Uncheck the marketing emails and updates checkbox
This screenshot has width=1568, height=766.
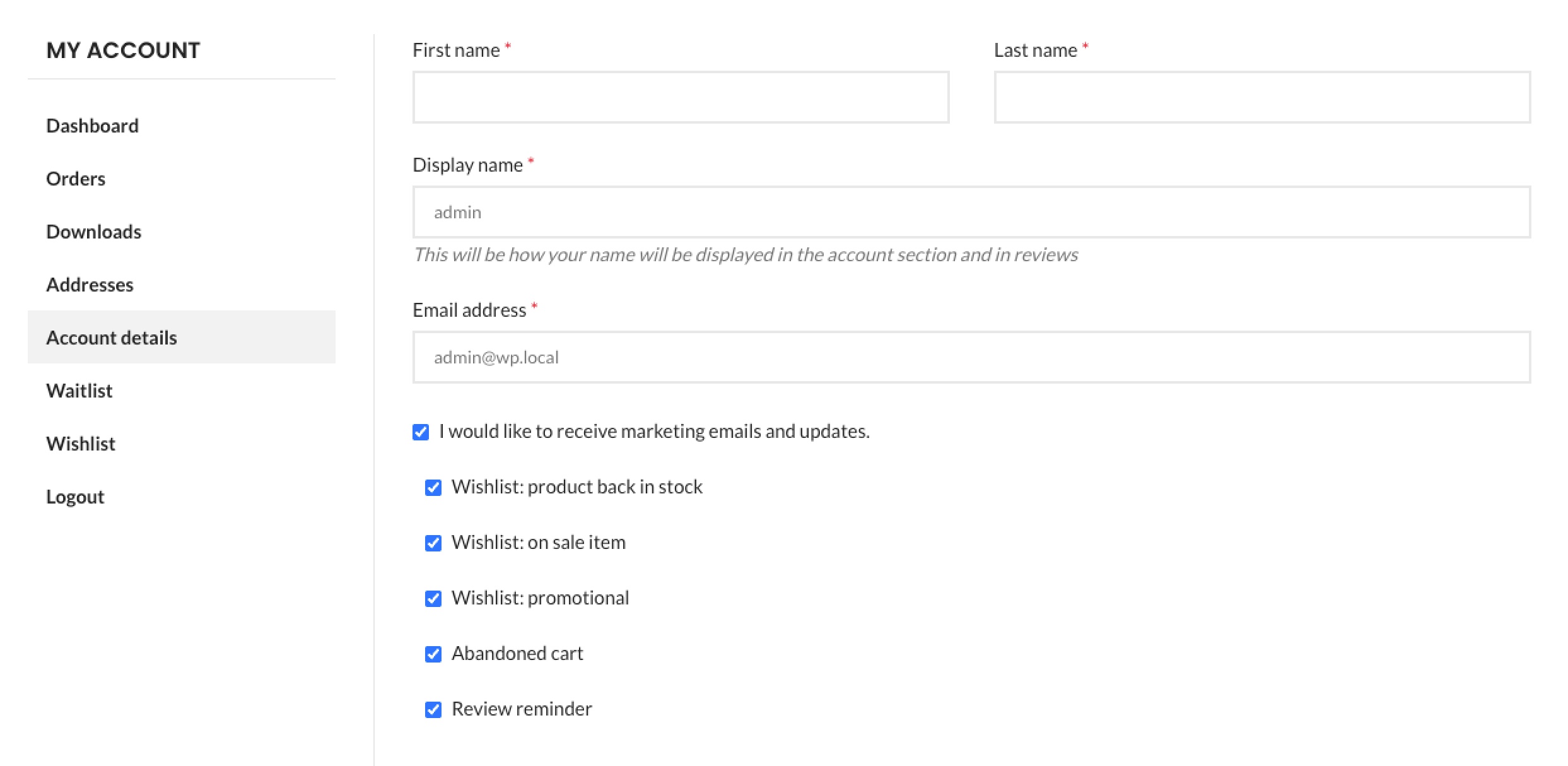pos(421,432)
